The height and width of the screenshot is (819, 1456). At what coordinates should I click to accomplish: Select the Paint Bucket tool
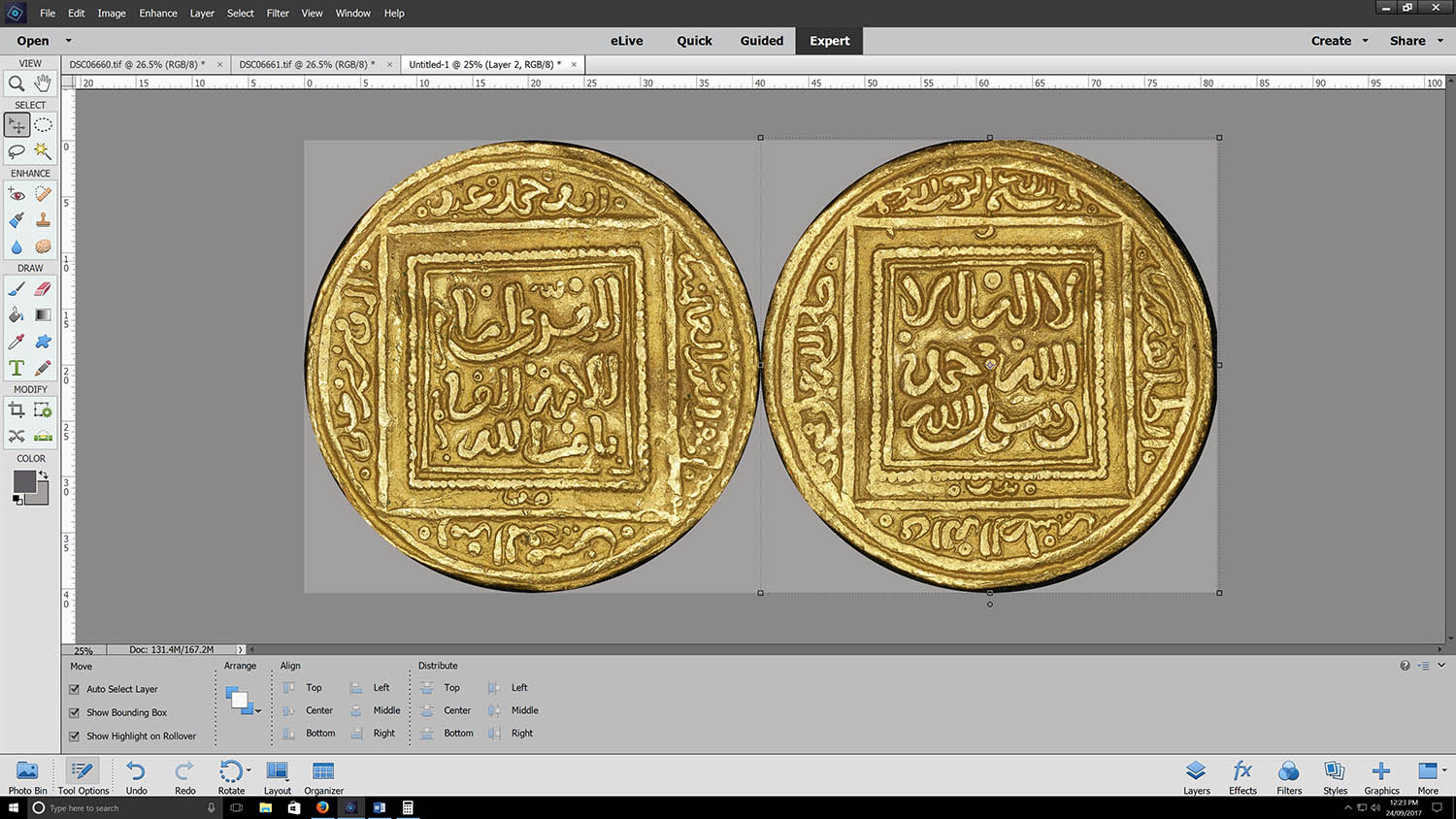(17, 314)
